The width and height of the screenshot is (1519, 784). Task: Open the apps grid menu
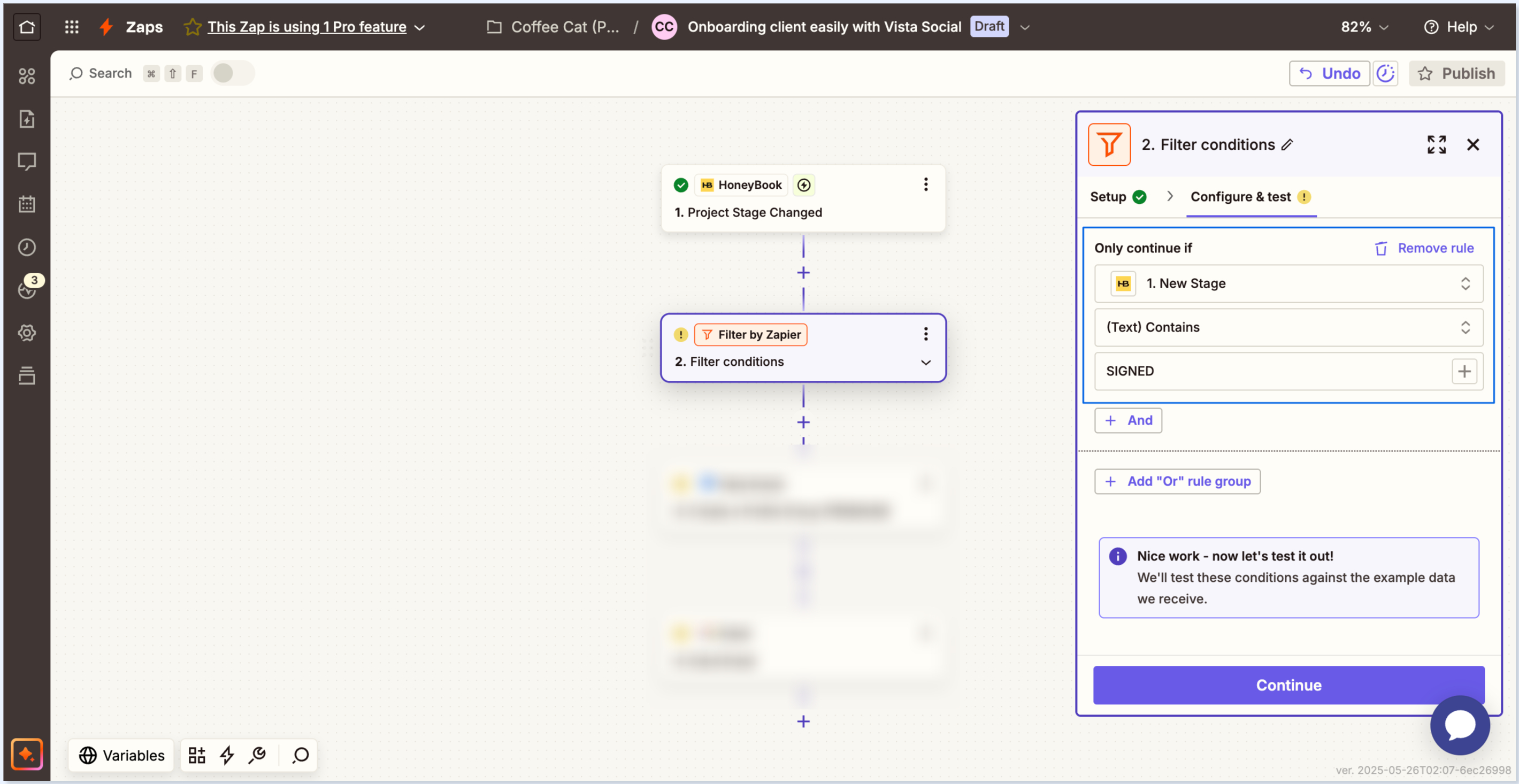coord(71,27)
